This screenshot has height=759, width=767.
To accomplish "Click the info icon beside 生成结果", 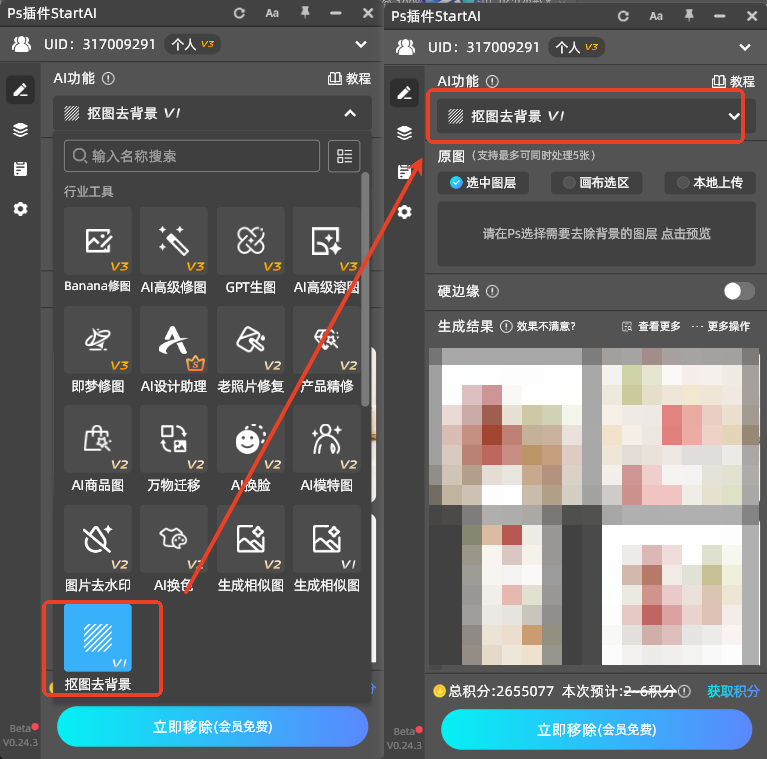I will (x=506, y=326).
